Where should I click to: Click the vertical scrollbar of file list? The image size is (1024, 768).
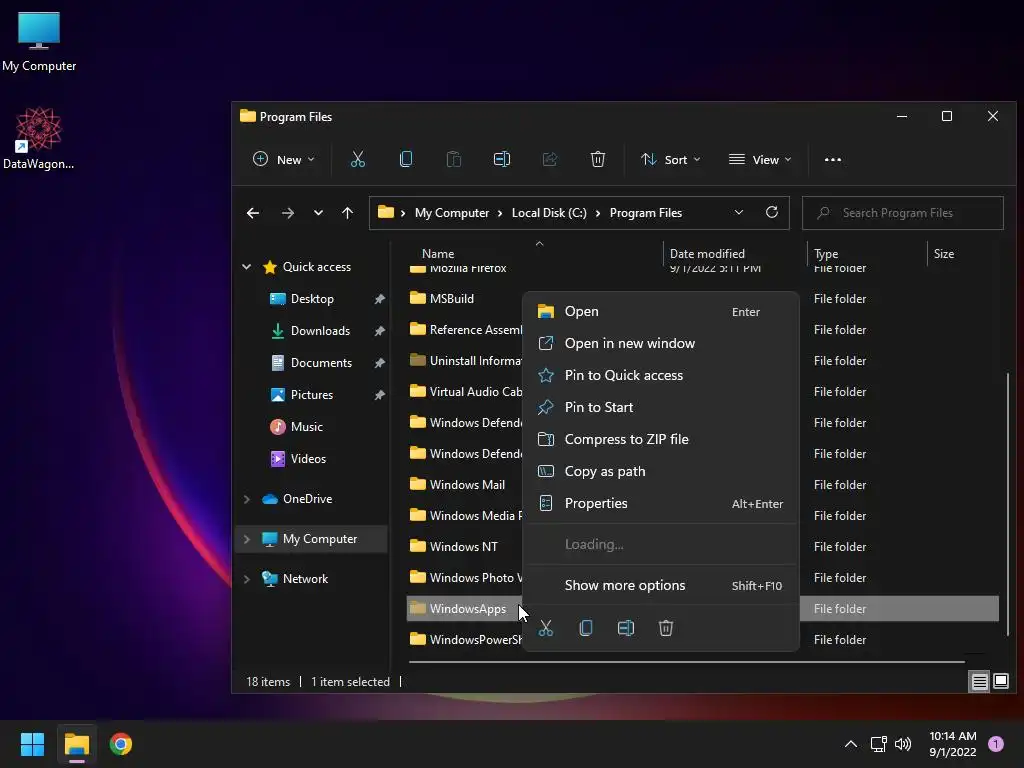pyautogui.click(x=1008, y=503)
